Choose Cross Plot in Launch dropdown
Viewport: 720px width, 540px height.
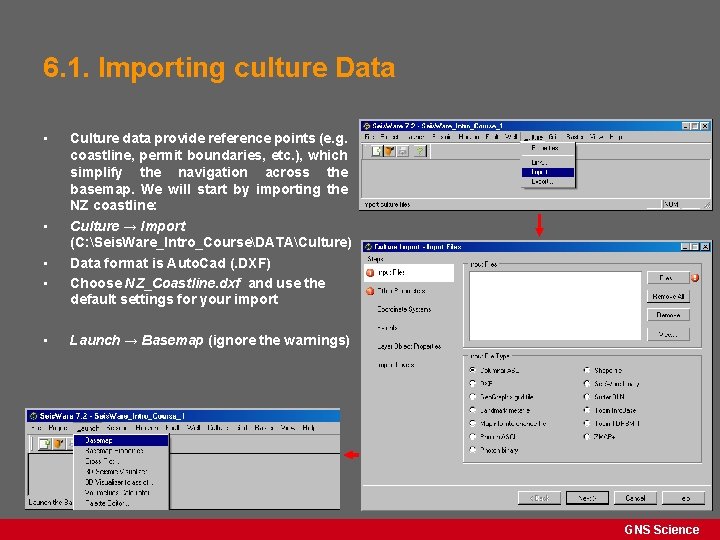point(121,461)
